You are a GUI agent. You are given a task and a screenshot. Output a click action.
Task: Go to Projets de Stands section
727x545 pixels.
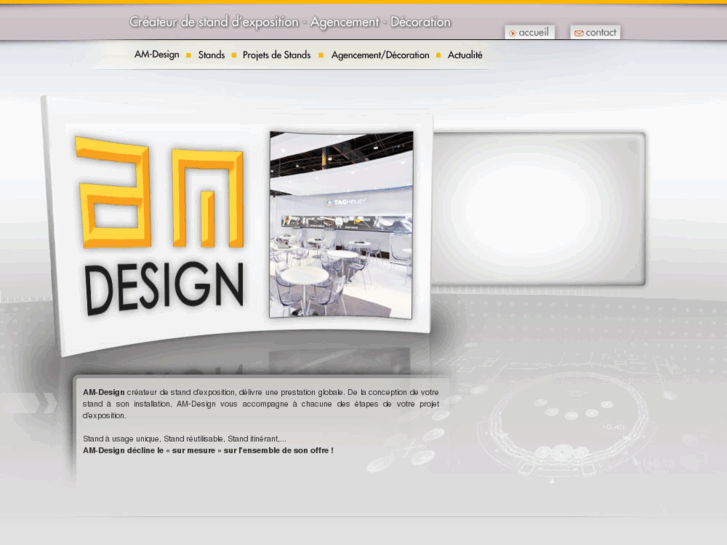click(277, 55)
